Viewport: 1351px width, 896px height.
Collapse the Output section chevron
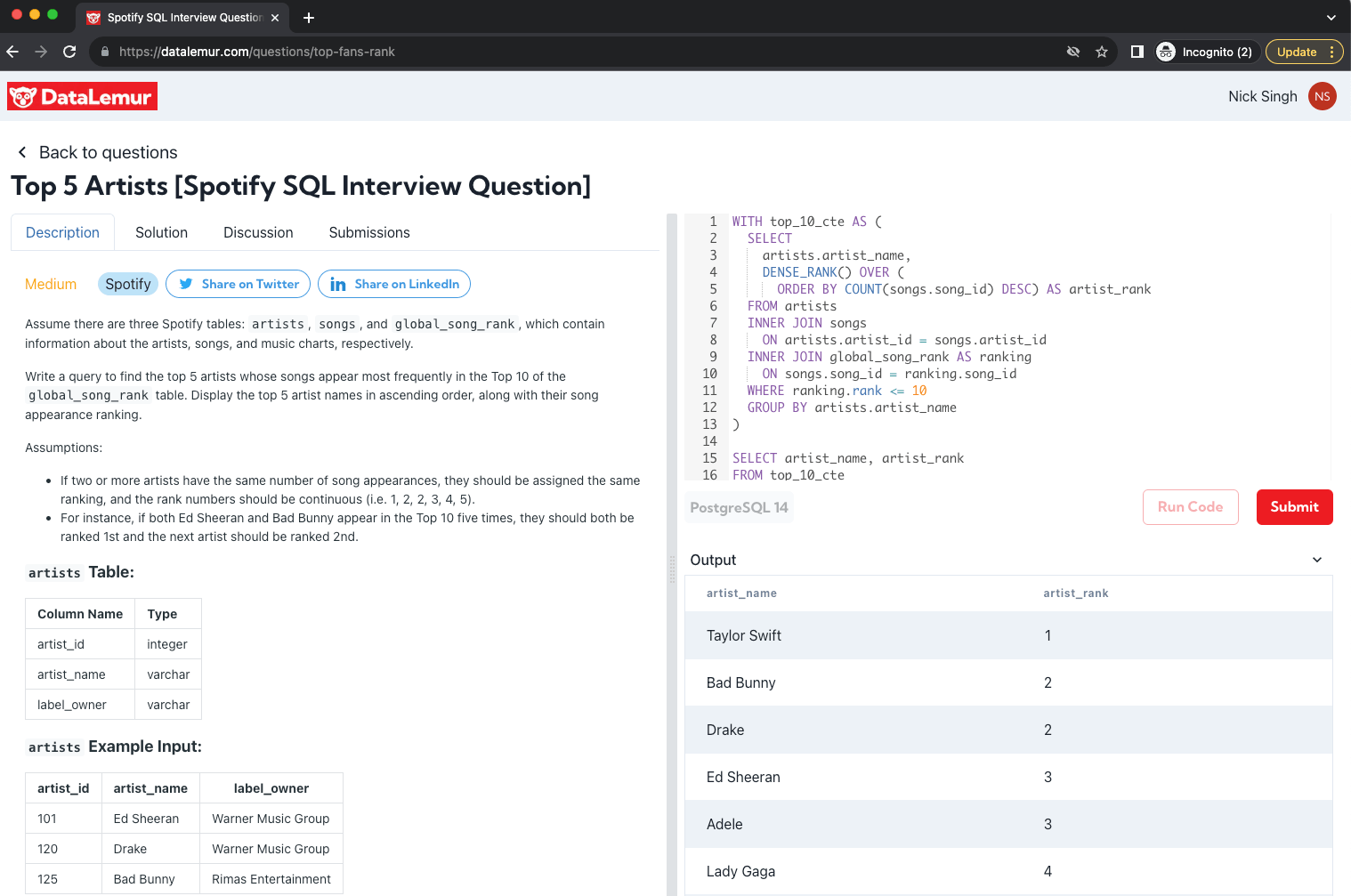(1316, 560)
